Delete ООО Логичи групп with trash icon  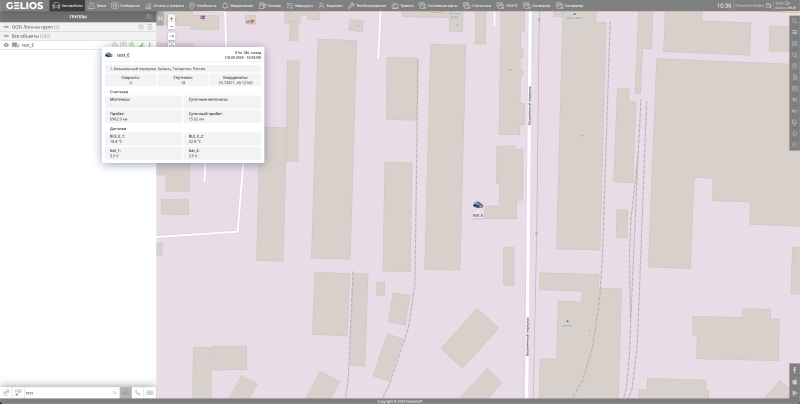point(150,27)
